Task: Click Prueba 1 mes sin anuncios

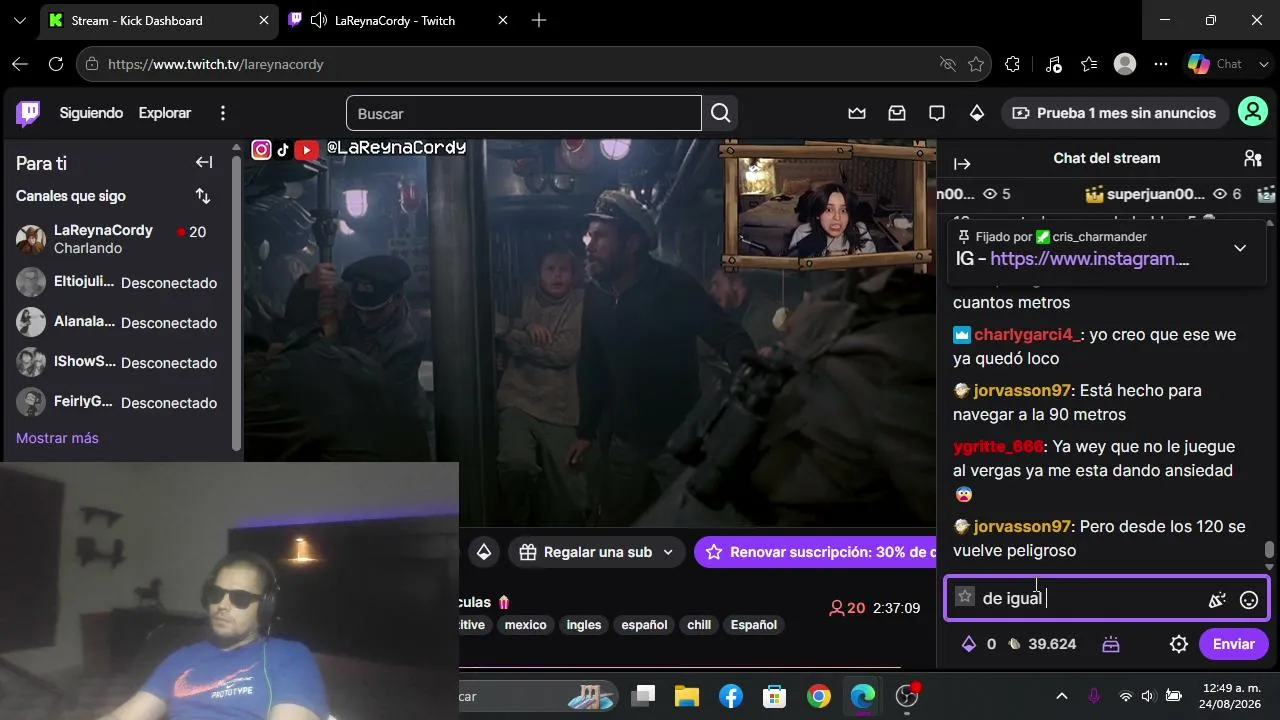Action: [1115, 113]
